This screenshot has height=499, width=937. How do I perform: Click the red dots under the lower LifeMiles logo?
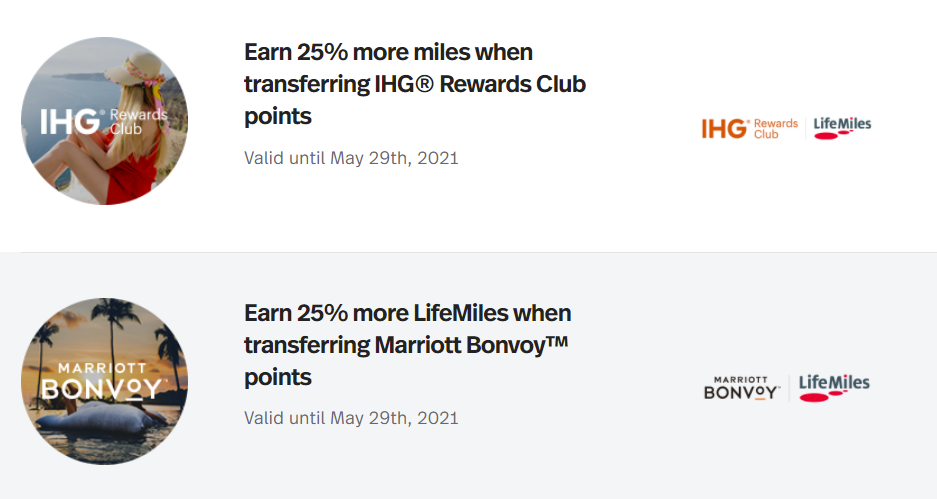824,396
